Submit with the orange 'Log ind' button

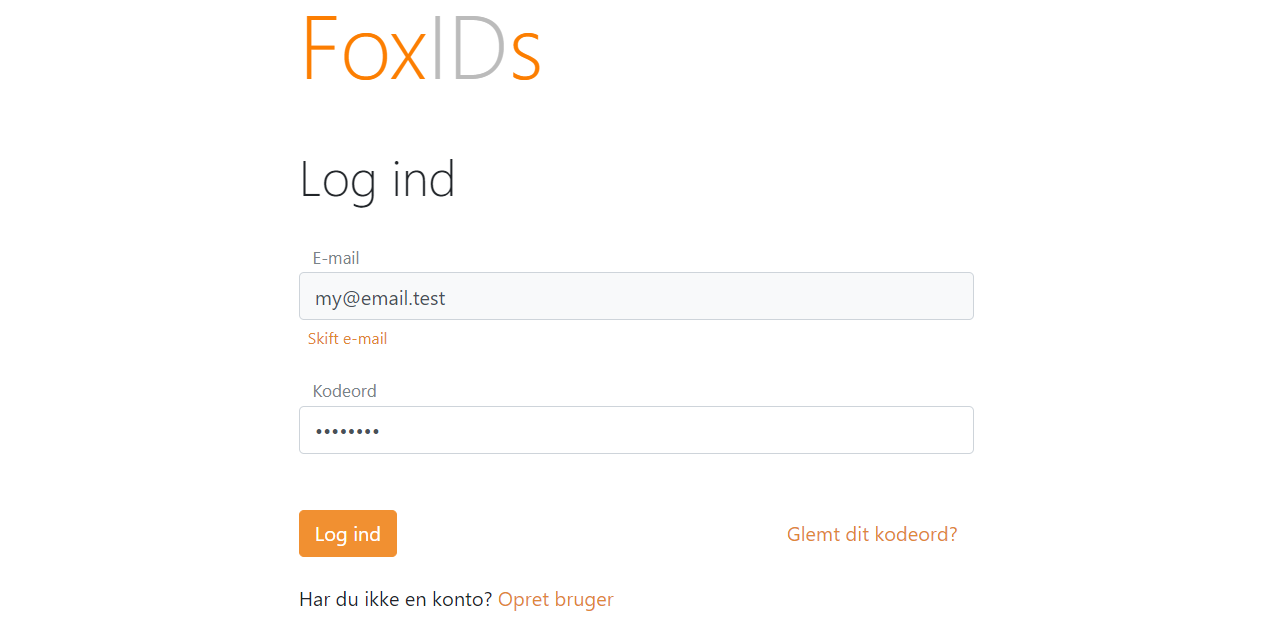348,534
